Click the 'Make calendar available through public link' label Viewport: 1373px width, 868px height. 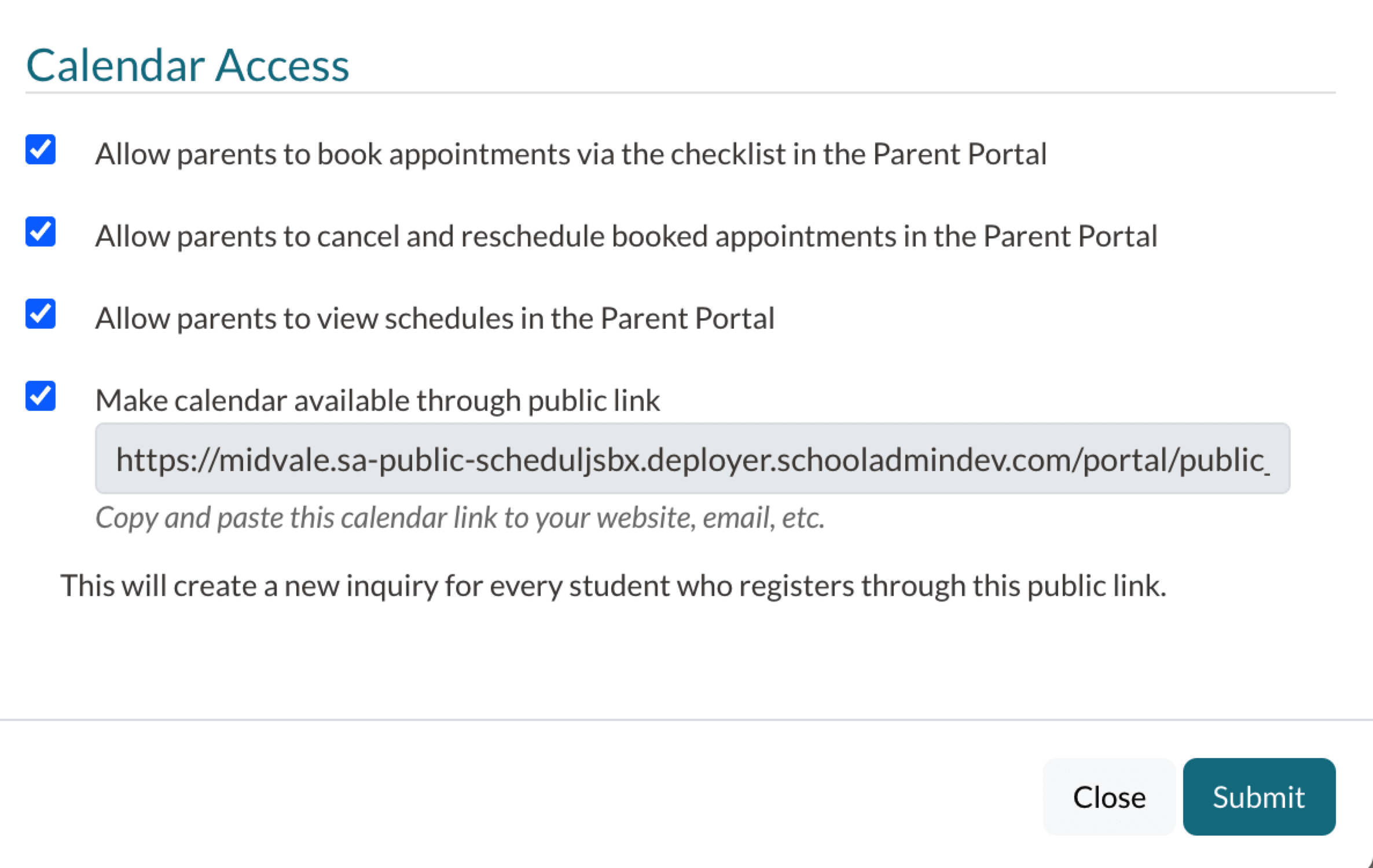point(377,401)
